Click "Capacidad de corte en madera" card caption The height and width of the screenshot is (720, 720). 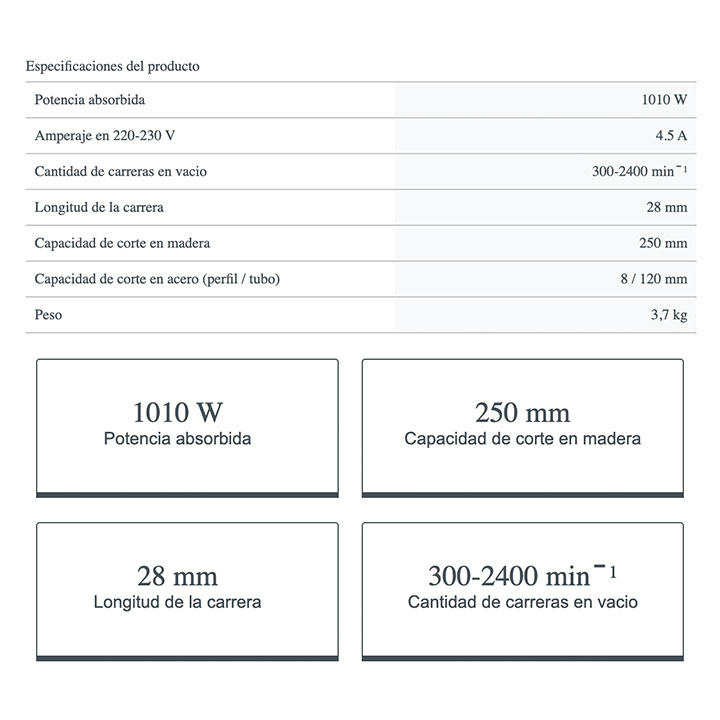[x=522, y=439]
